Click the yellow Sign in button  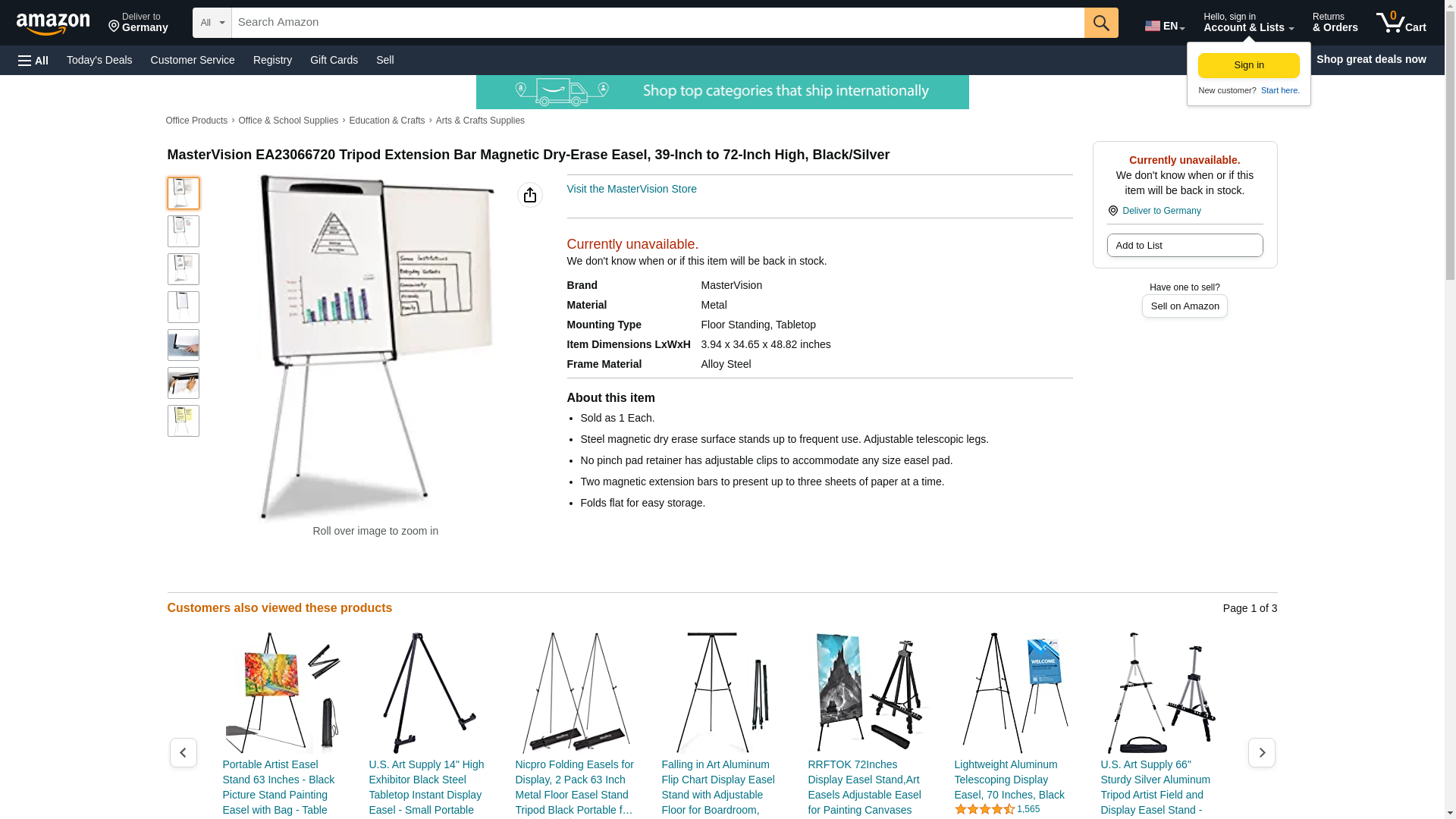(x=1248, y=65)
